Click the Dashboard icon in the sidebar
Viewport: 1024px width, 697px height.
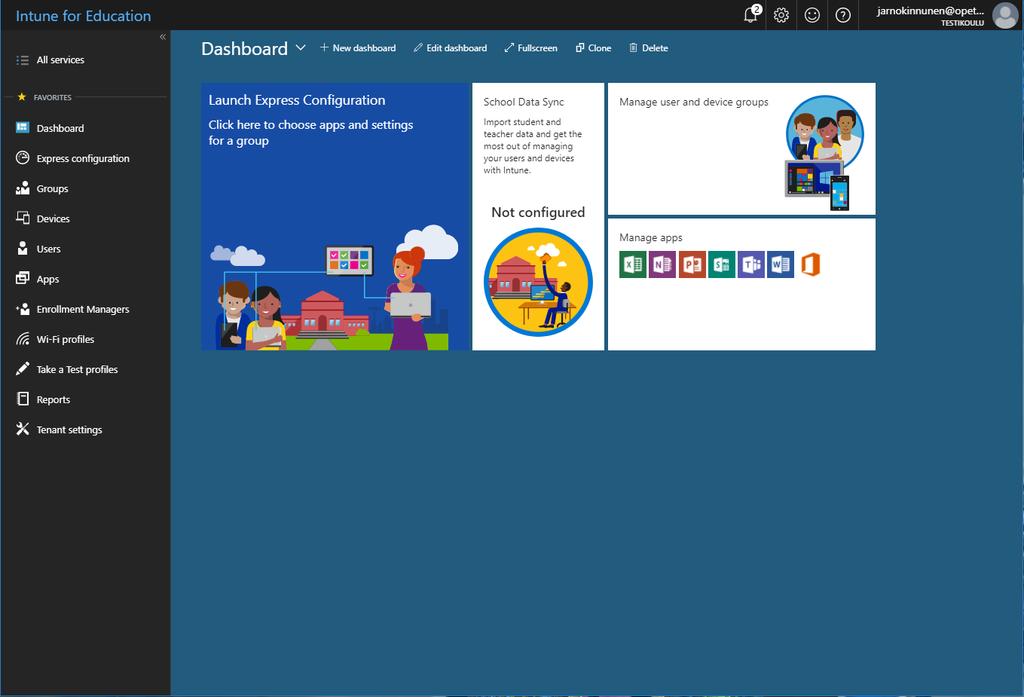click(22, 127)
